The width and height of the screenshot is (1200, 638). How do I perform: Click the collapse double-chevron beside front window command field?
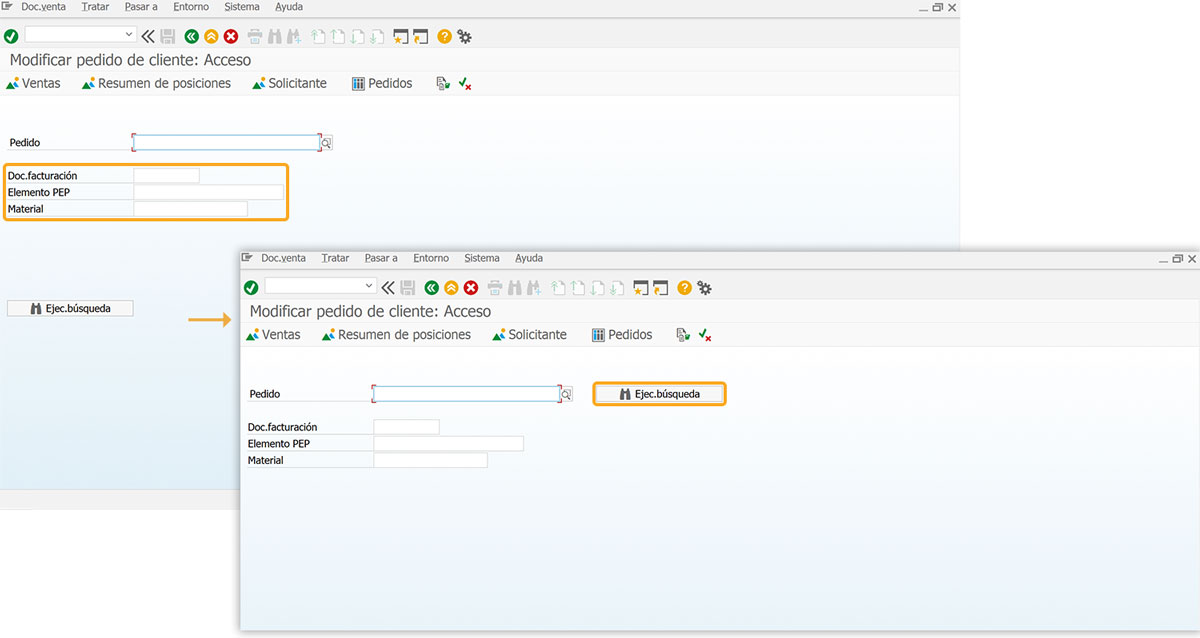point(388,288)
